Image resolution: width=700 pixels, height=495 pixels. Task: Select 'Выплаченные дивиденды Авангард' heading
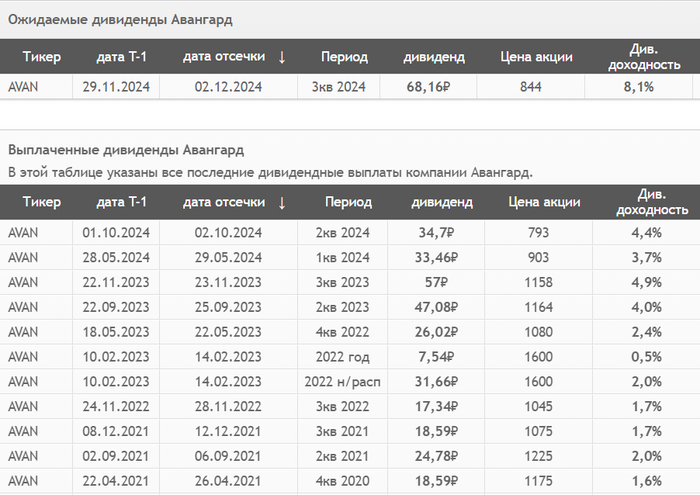[126, 150]
